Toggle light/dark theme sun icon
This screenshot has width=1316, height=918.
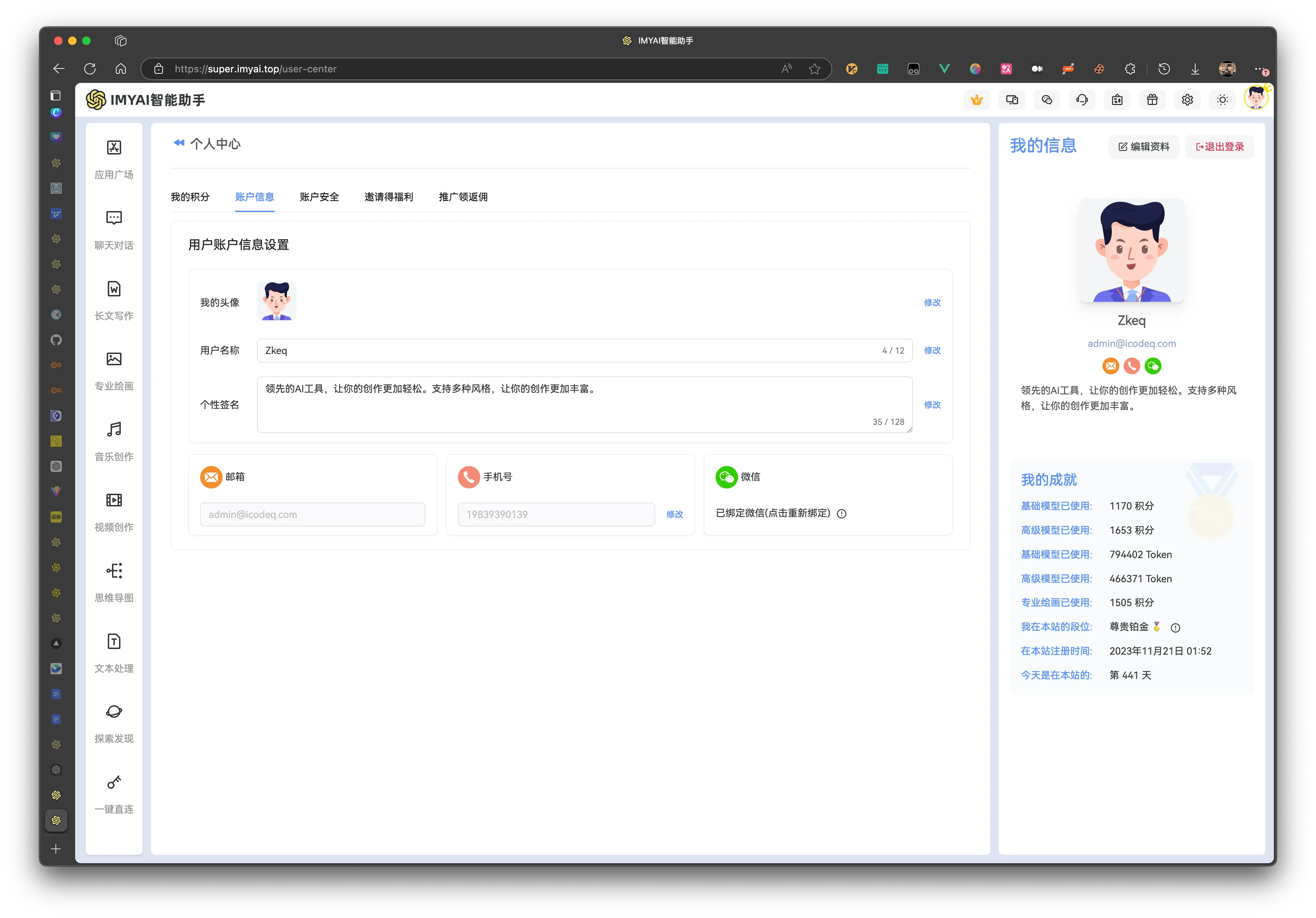pos(1222,100)
